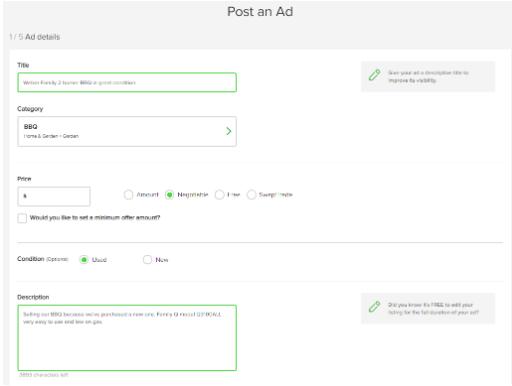512x386 pixels.
Task: Click the 1/5 Ad details step label
Action: pyautogui.click(x=35, y=37)
